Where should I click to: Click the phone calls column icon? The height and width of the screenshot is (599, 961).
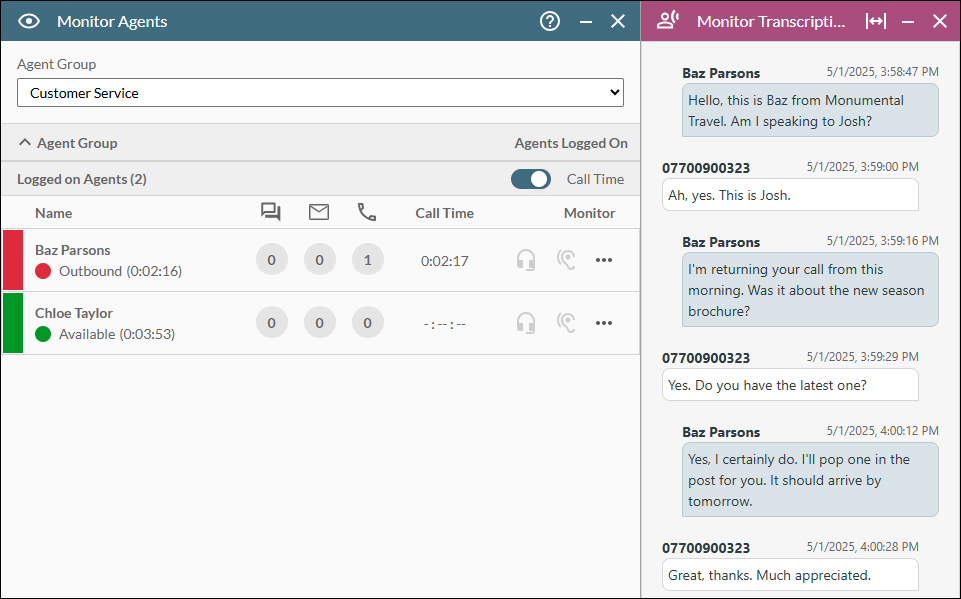(367, 212)
